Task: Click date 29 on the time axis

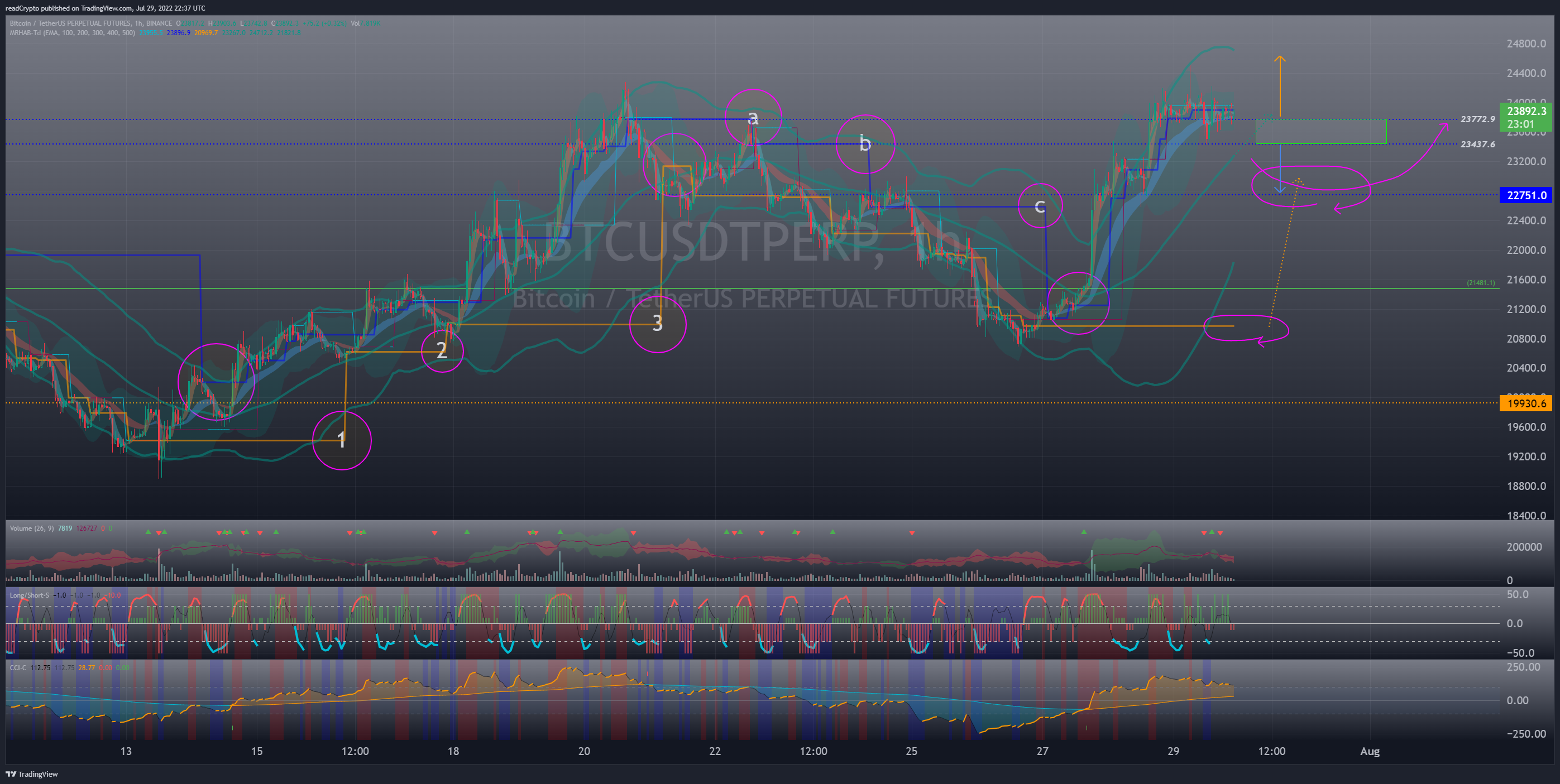Action: (1173, 751)
